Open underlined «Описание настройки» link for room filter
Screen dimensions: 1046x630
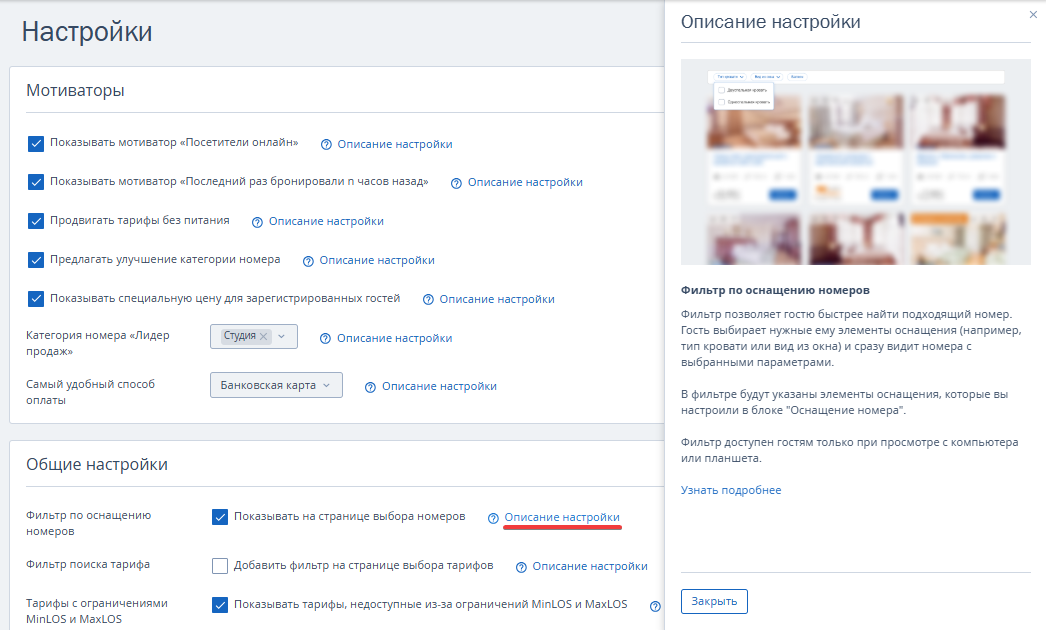(562, 517)
